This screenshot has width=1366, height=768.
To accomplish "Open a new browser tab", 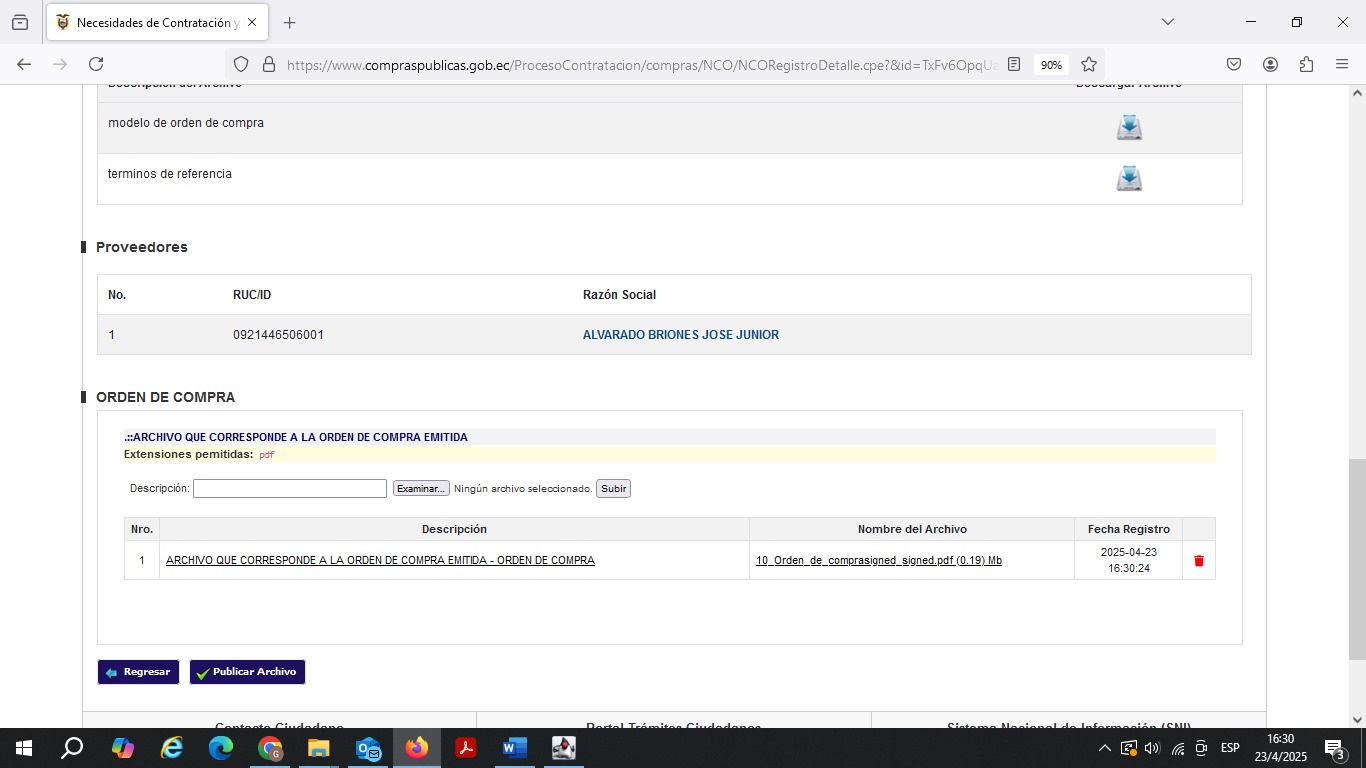I will pyautogui.click(x=290, y=22).
